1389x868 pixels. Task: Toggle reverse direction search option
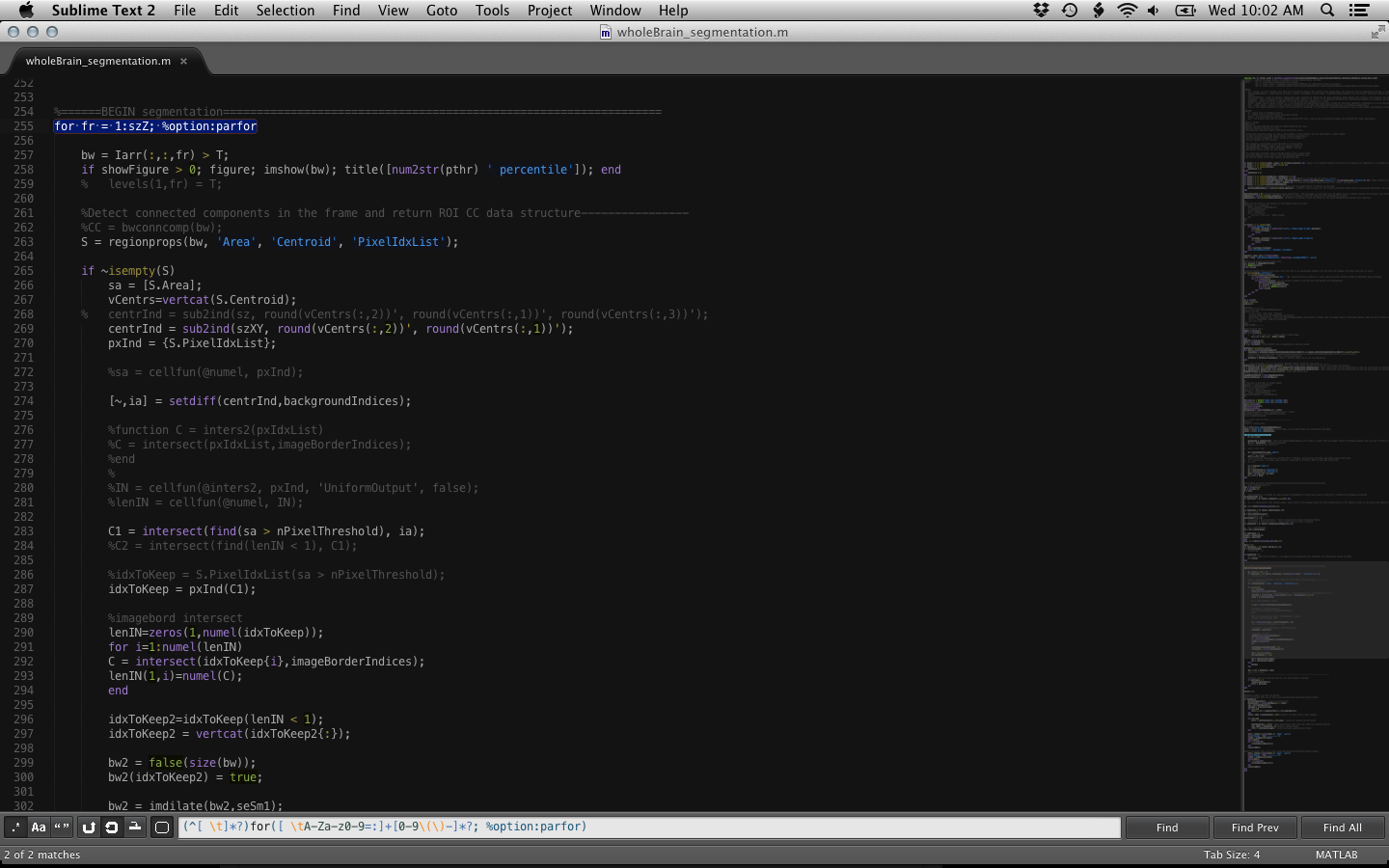click(x=89, y=827)
